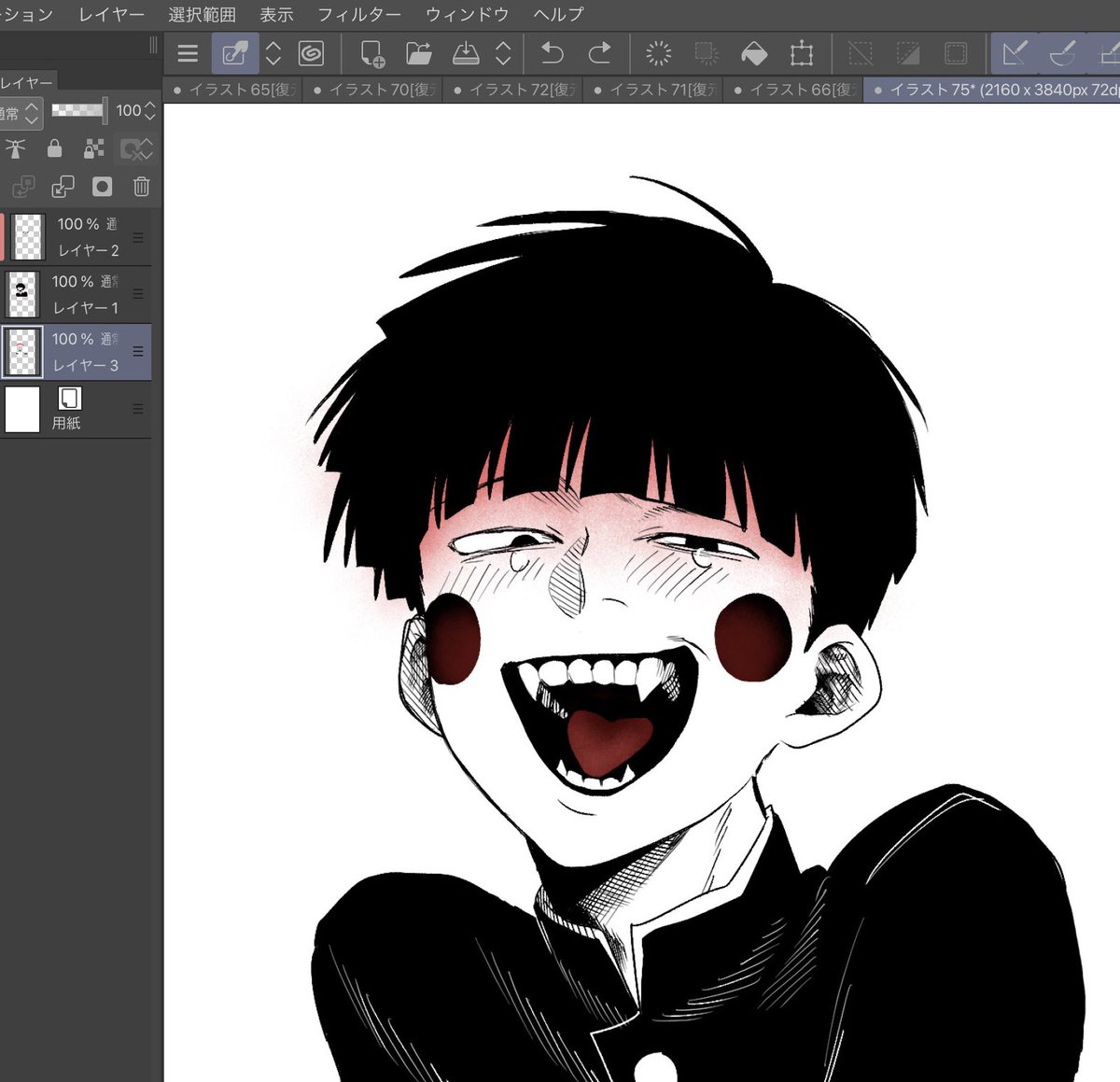
Task: Click the layer palette dock grip handle
Action: click(153, 45)
